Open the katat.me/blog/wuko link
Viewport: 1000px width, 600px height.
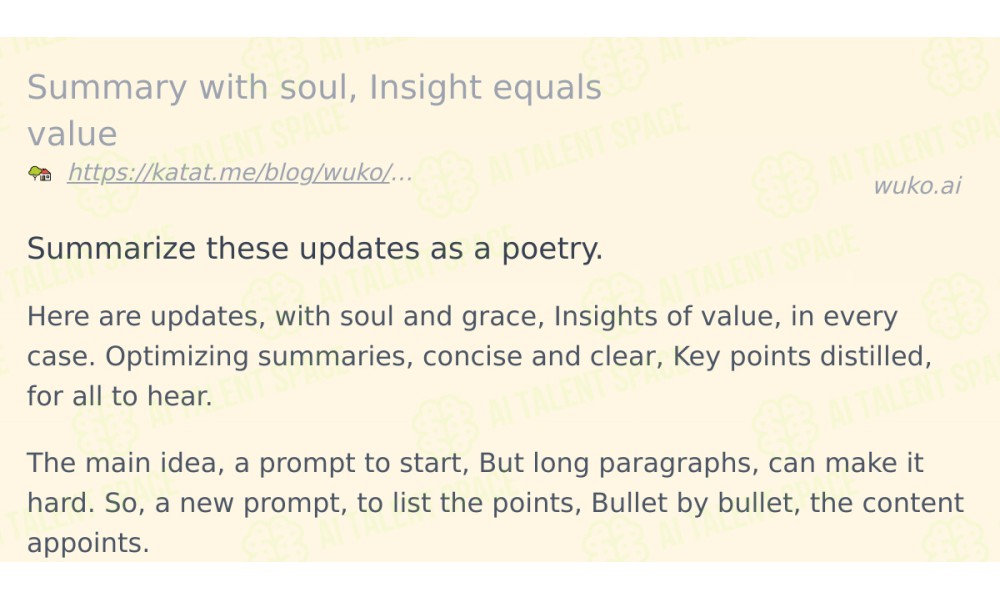[x=228, y=172]
